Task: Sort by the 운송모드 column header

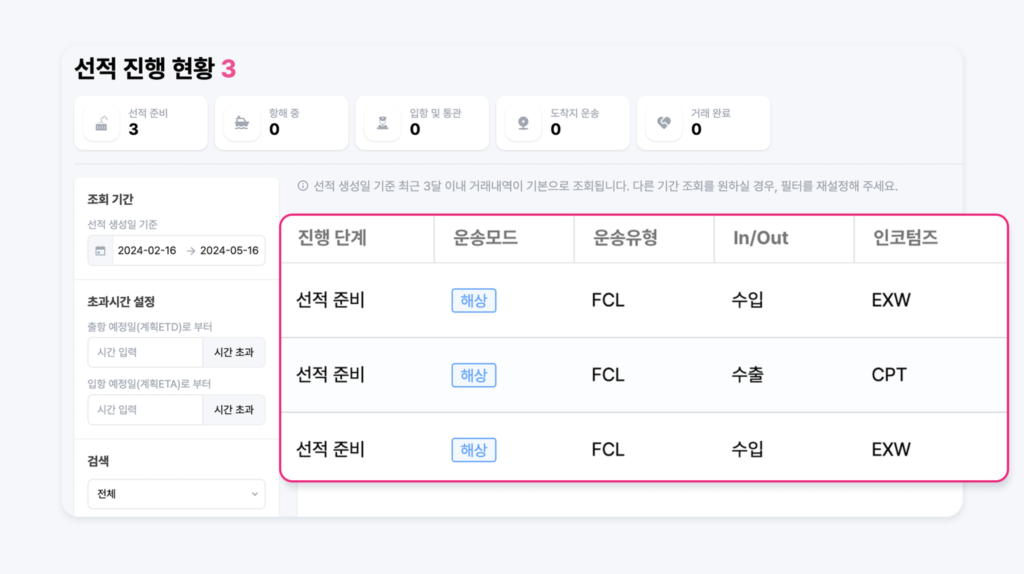Action: [485, 238]
